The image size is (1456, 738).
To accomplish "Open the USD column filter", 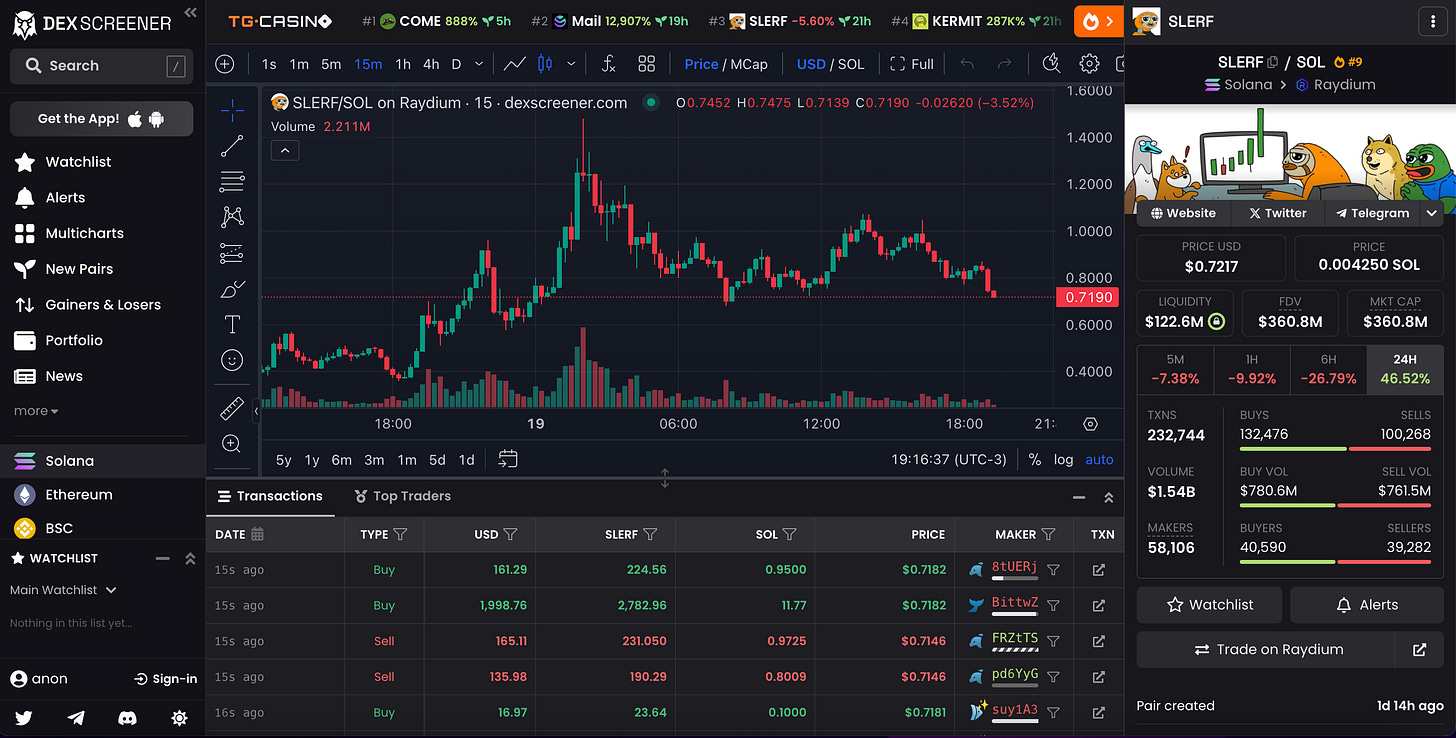I will pos(510,535).
